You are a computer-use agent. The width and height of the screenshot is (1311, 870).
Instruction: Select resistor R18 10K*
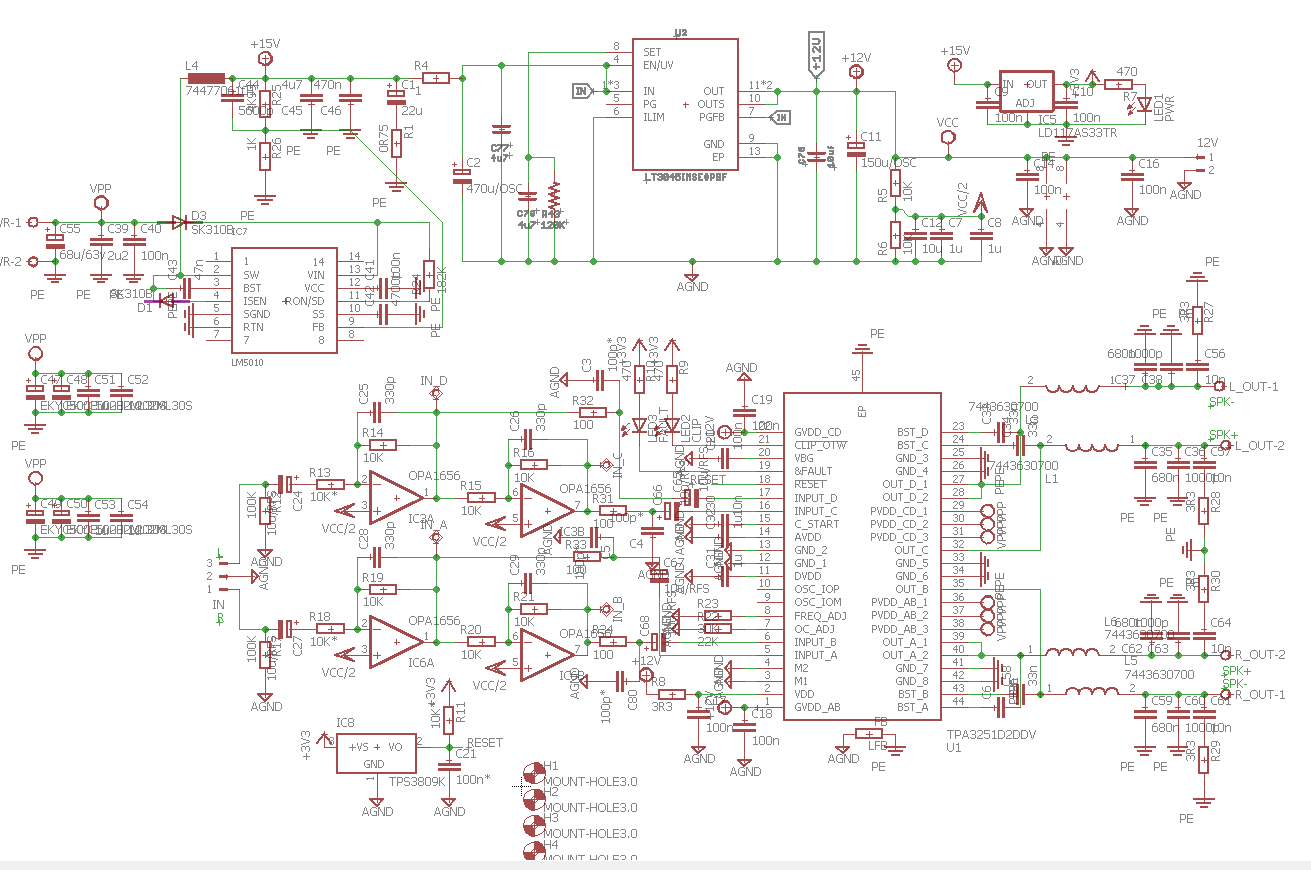pyautogui.click(x=330, y=628)
